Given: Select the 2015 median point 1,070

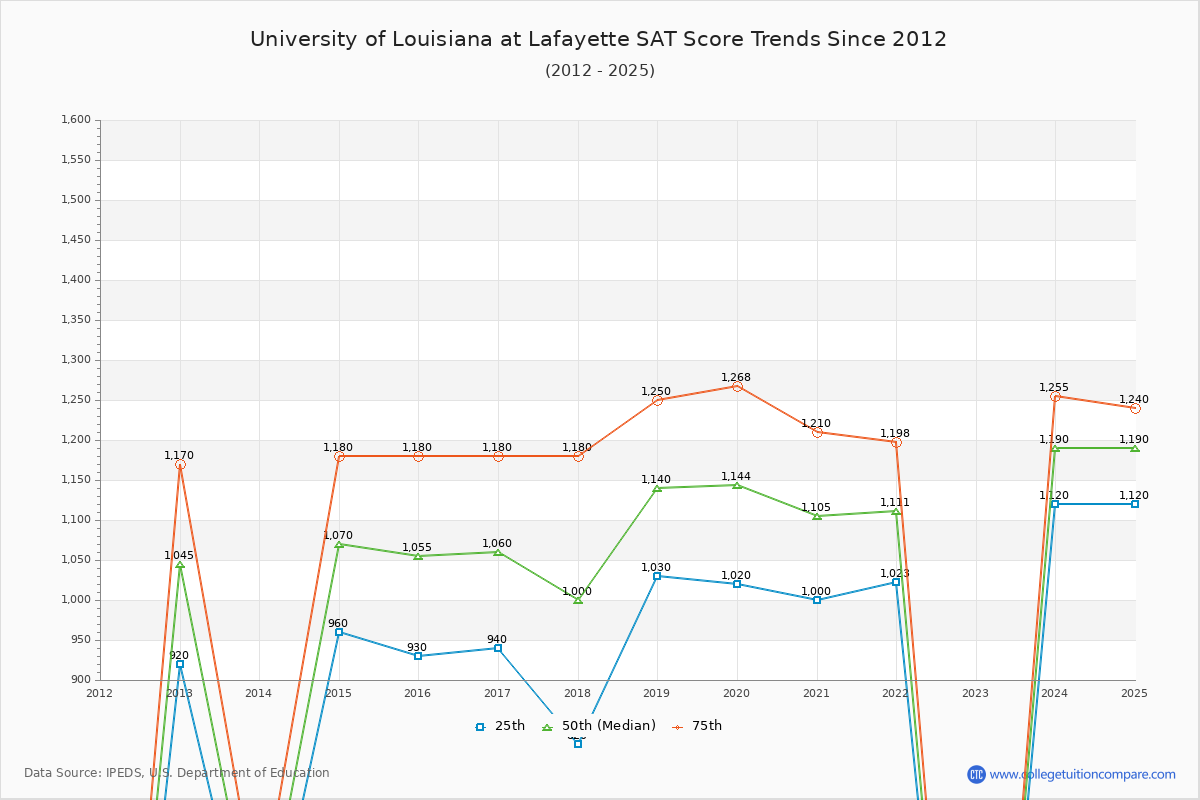Looking at the screenshot, I should point(339,544).
